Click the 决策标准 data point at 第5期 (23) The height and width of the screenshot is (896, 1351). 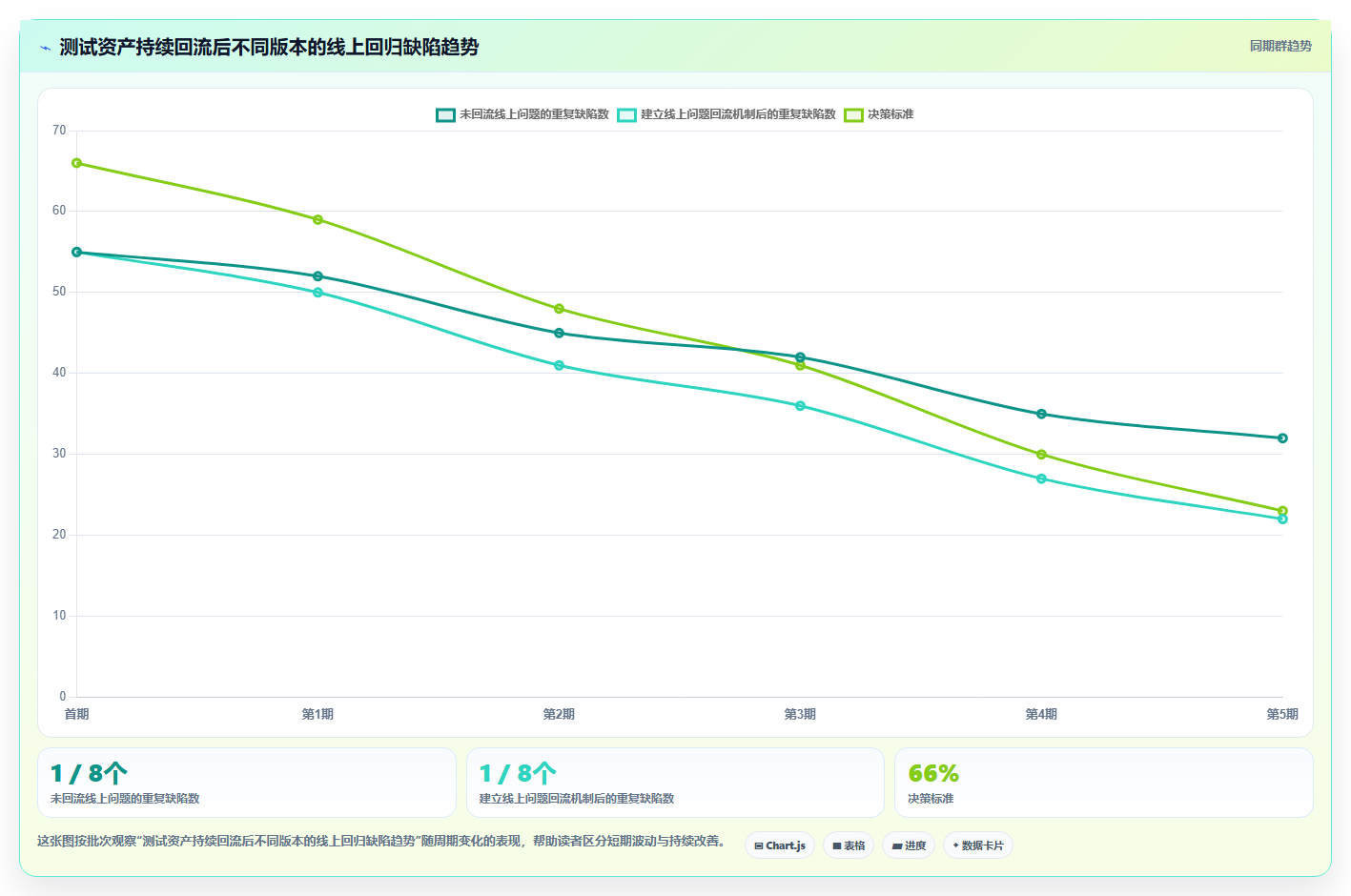click(x=1283, y=511)
